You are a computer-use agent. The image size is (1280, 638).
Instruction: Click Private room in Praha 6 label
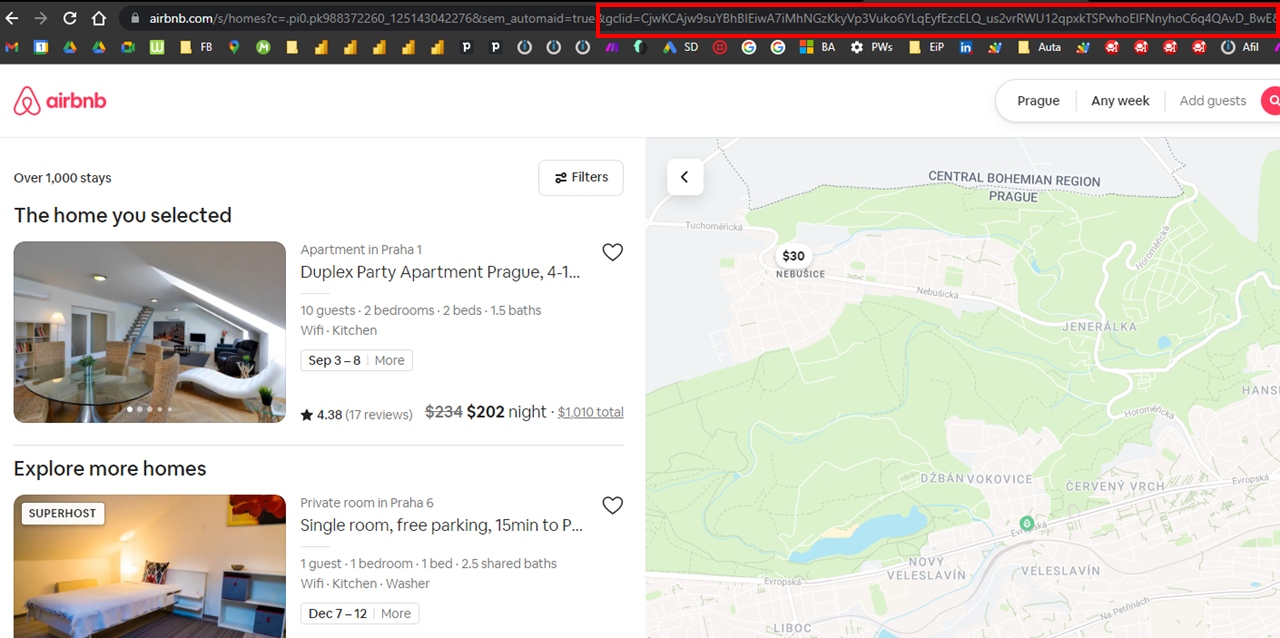coord(367,503)
